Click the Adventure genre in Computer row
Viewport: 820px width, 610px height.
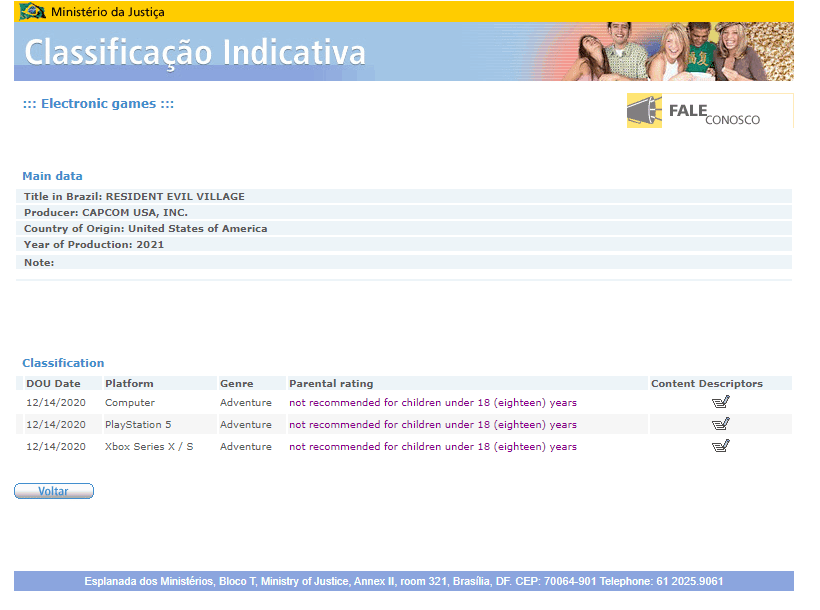(246, 402)
